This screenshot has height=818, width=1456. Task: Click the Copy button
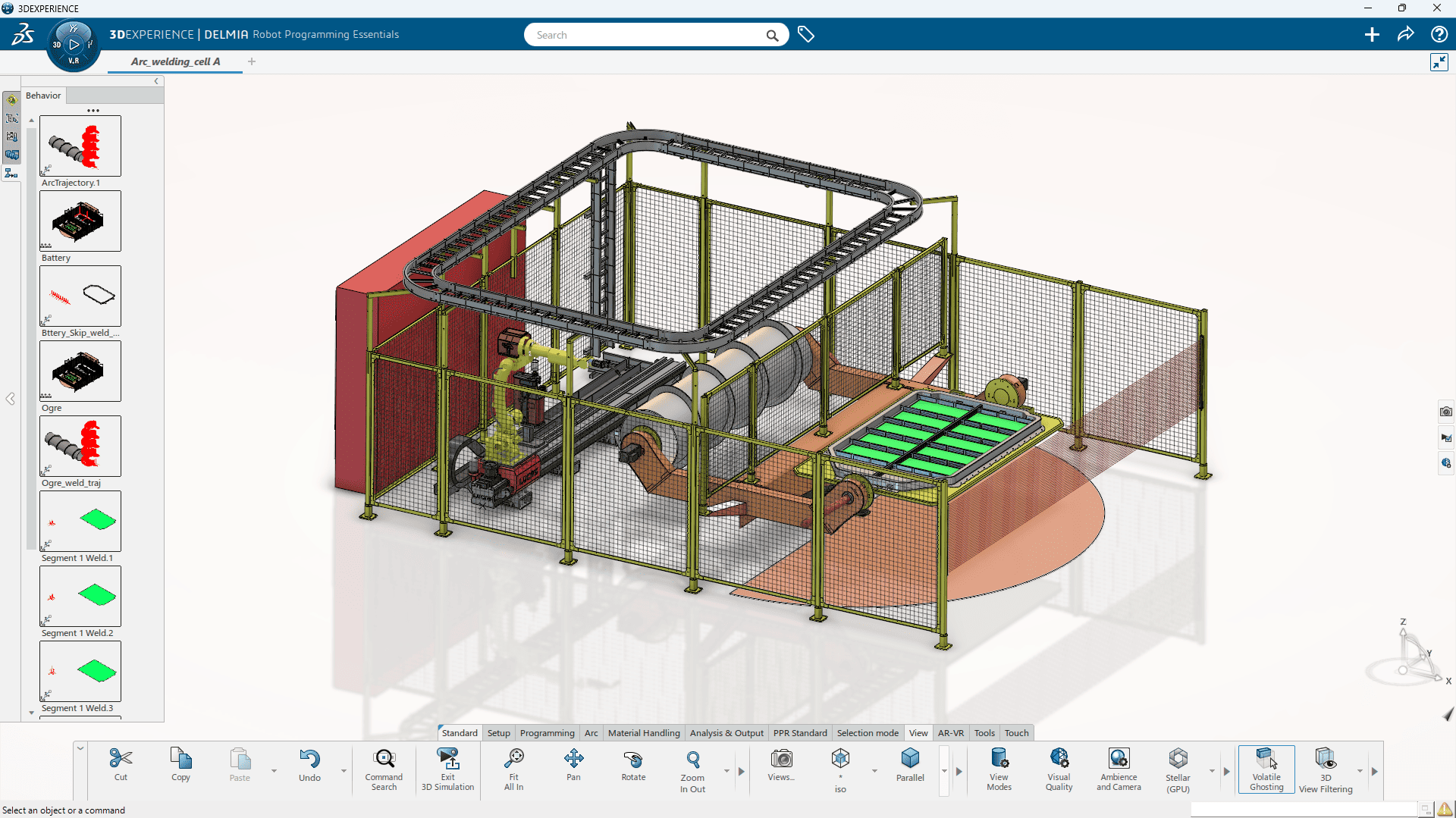click(x=180, y=760)
